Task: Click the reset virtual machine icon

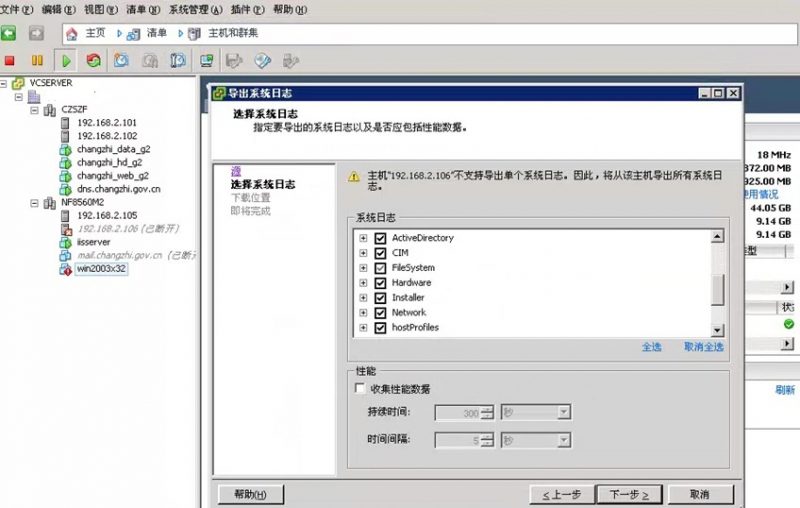Action: [93, 60]
